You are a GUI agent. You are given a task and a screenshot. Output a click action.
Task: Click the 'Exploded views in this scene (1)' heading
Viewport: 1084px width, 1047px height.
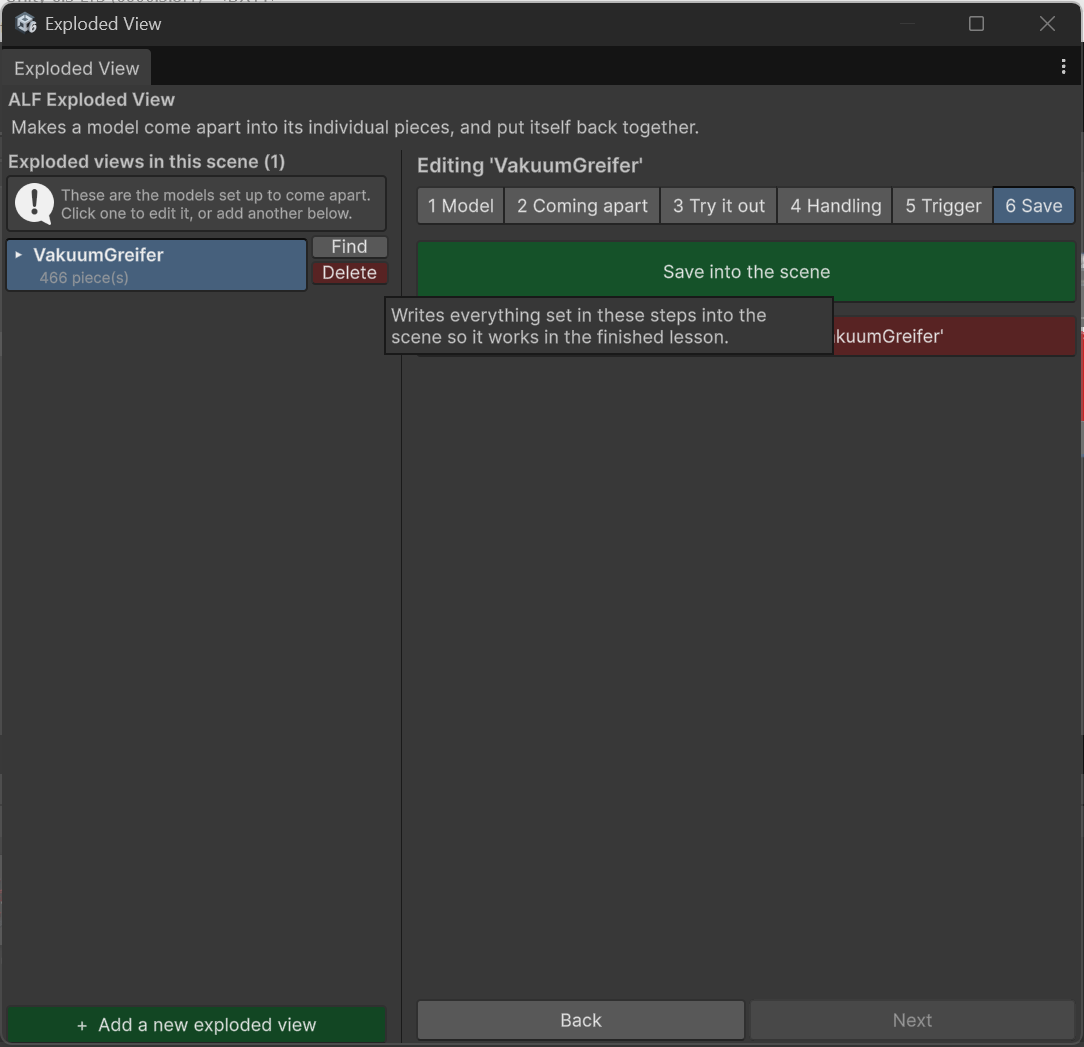[147, 162]
